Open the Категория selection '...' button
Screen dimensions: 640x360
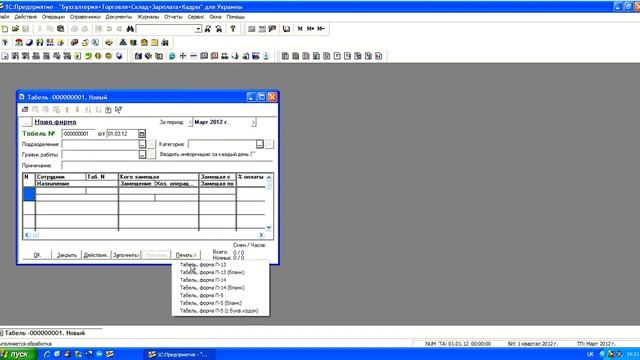[x=260, y=144]
